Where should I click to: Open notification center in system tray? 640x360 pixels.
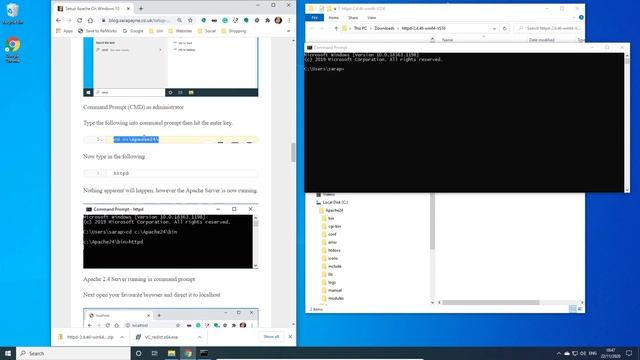[x=629, y=353]
